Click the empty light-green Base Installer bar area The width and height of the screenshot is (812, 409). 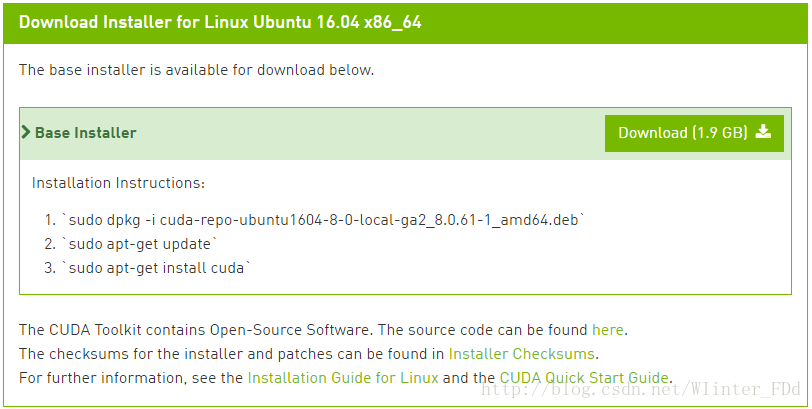[x=370, y=133]
